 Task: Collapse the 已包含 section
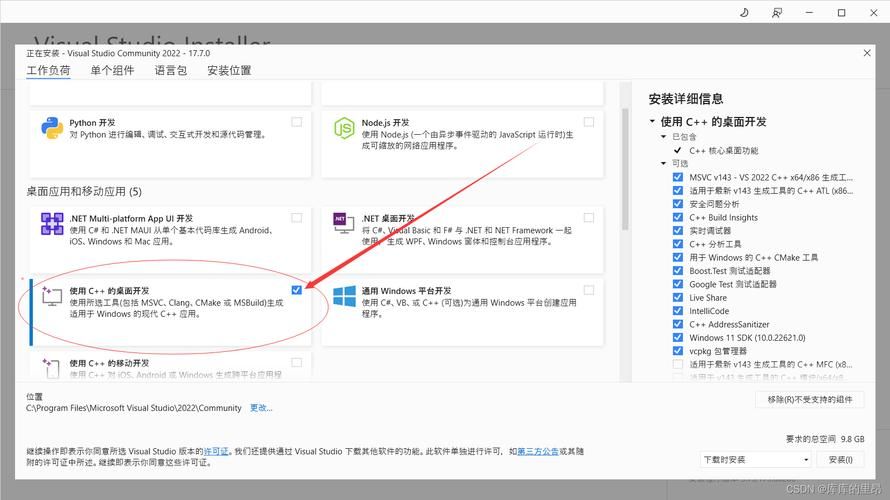[663, 137]
